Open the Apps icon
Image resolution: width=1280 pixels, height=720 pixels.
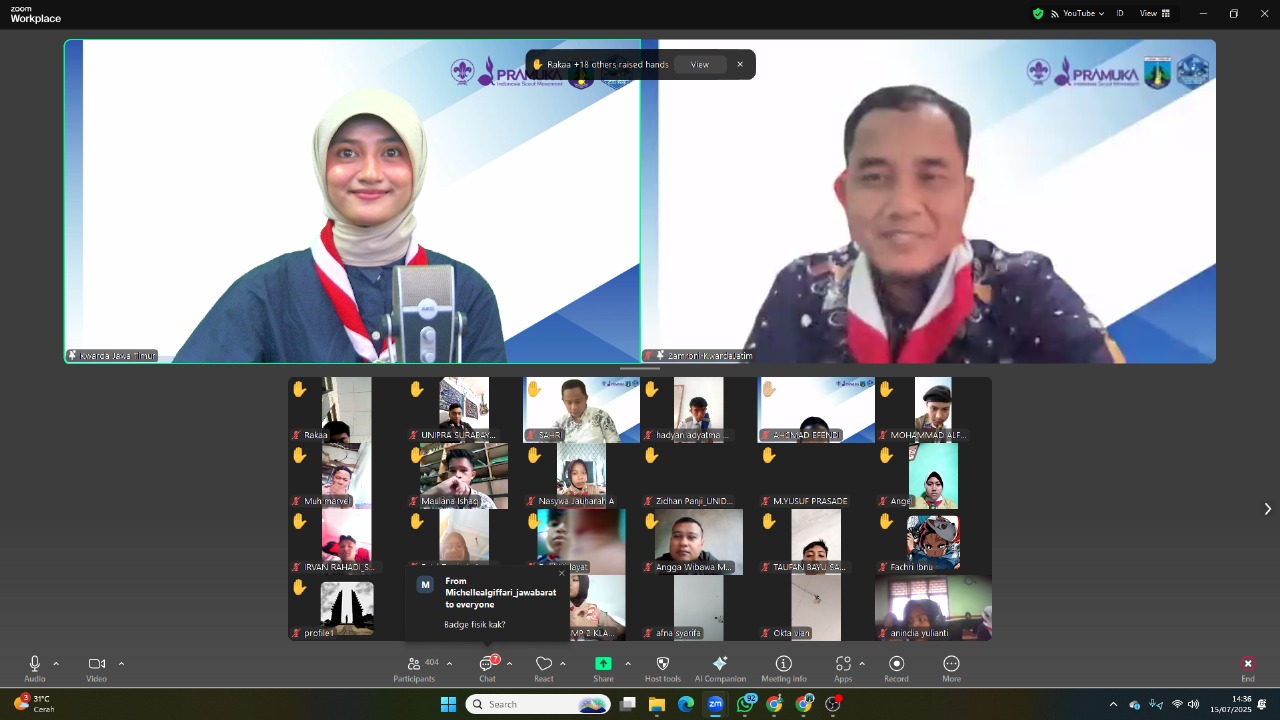pos(843,664)
